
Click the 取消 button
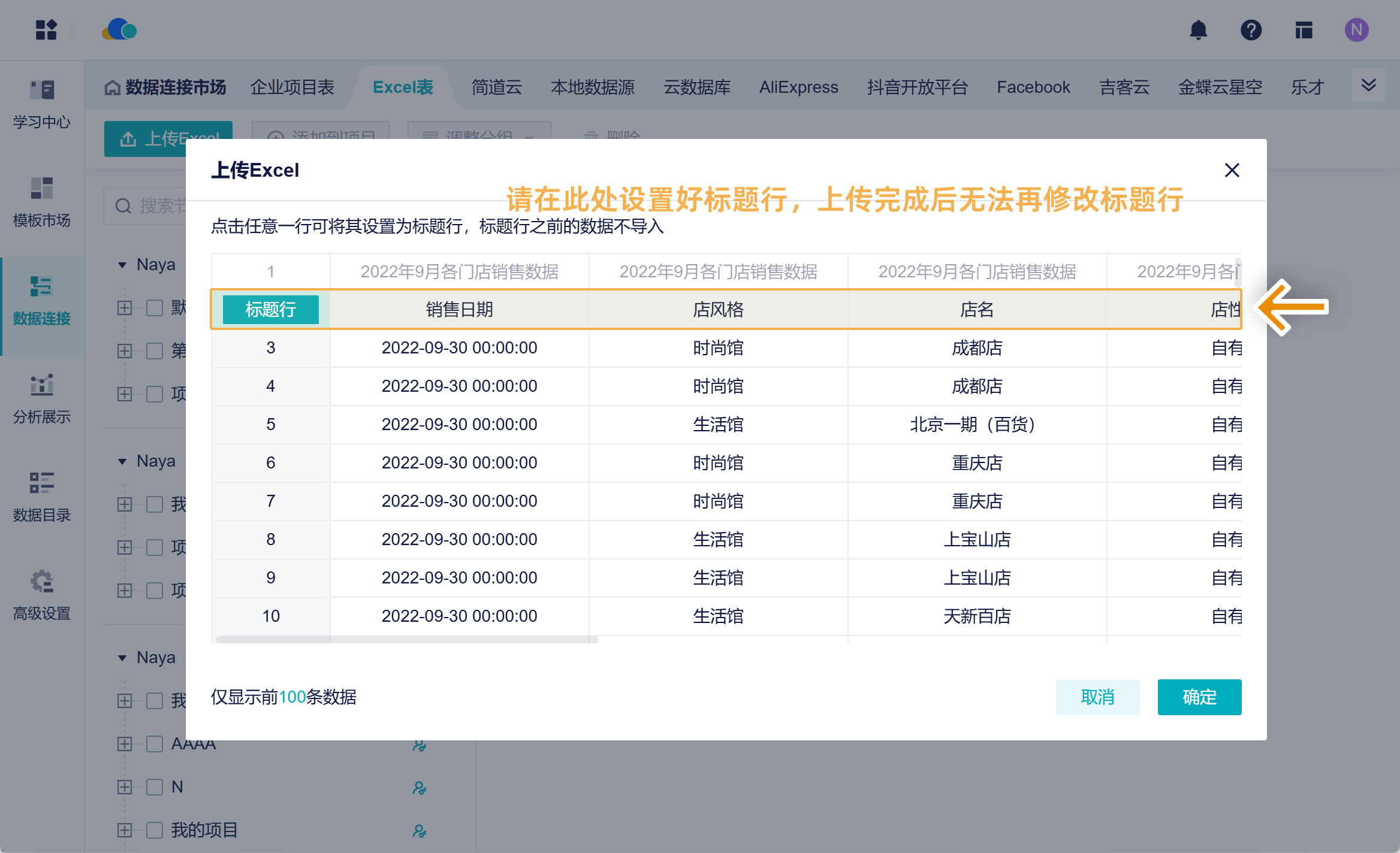coord(1097,697)
